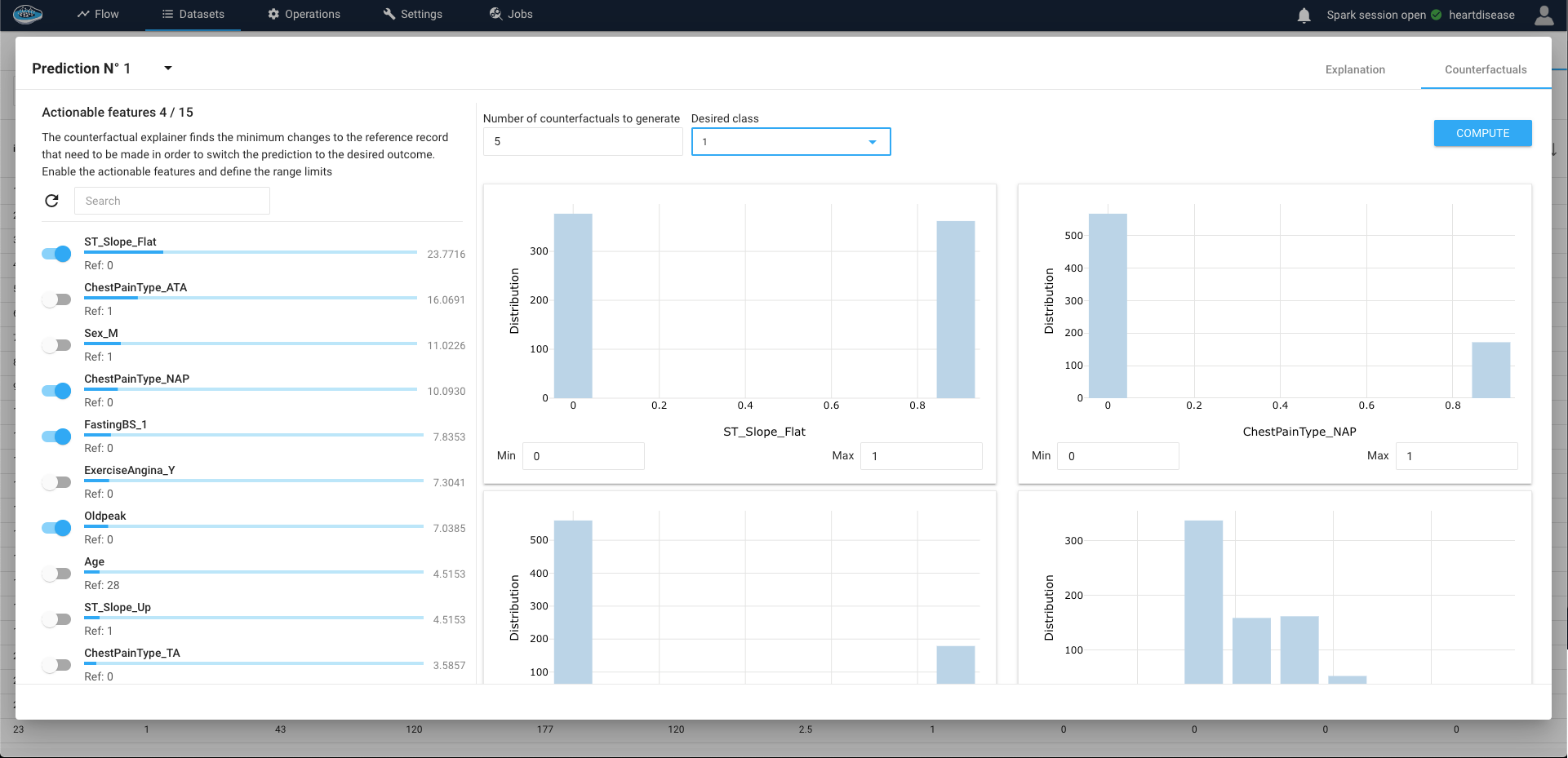Click the application logo icon

pos(28,14)
